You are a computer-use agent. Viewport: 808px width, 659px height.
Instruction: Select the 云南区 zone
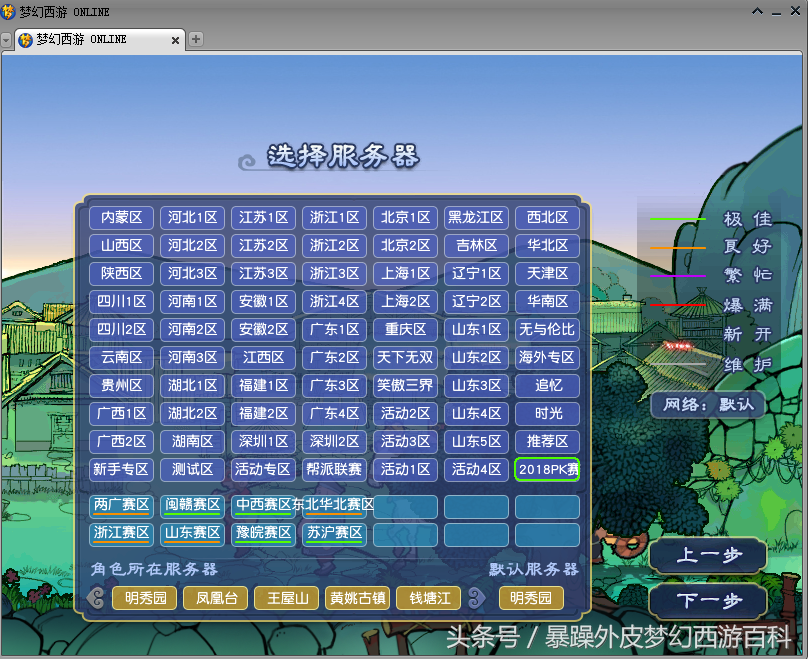click(121, 357)
